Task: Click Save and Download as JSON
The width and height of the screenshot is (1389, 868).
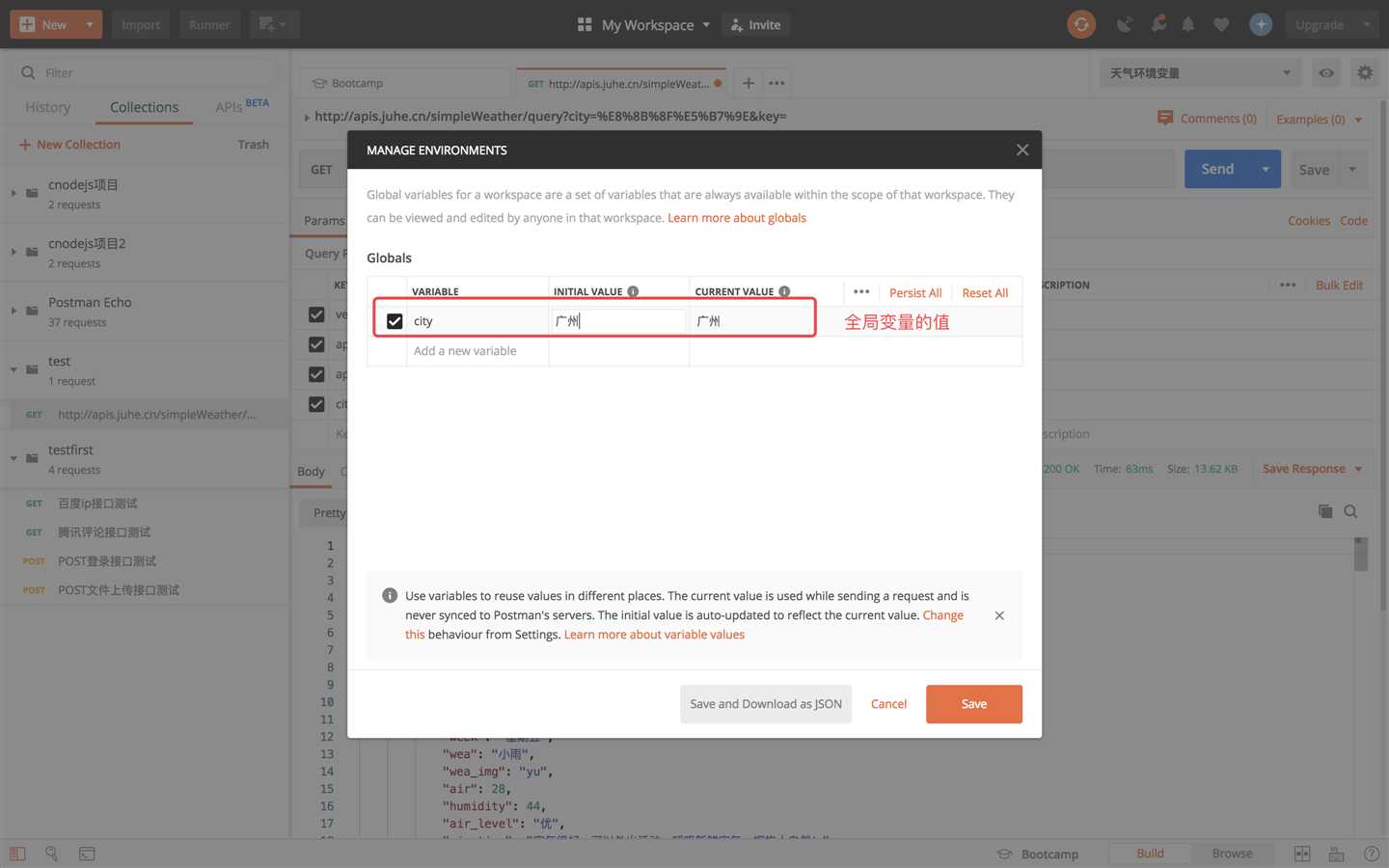Action: 766,704
